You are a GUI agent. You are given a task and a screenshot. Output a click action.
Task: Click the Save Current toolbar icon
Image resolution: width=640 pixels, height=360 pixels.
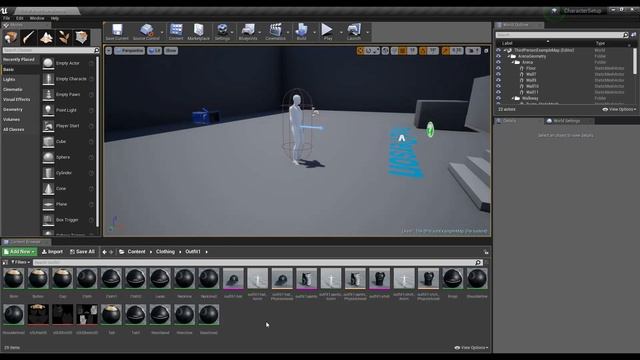[117, 31]
